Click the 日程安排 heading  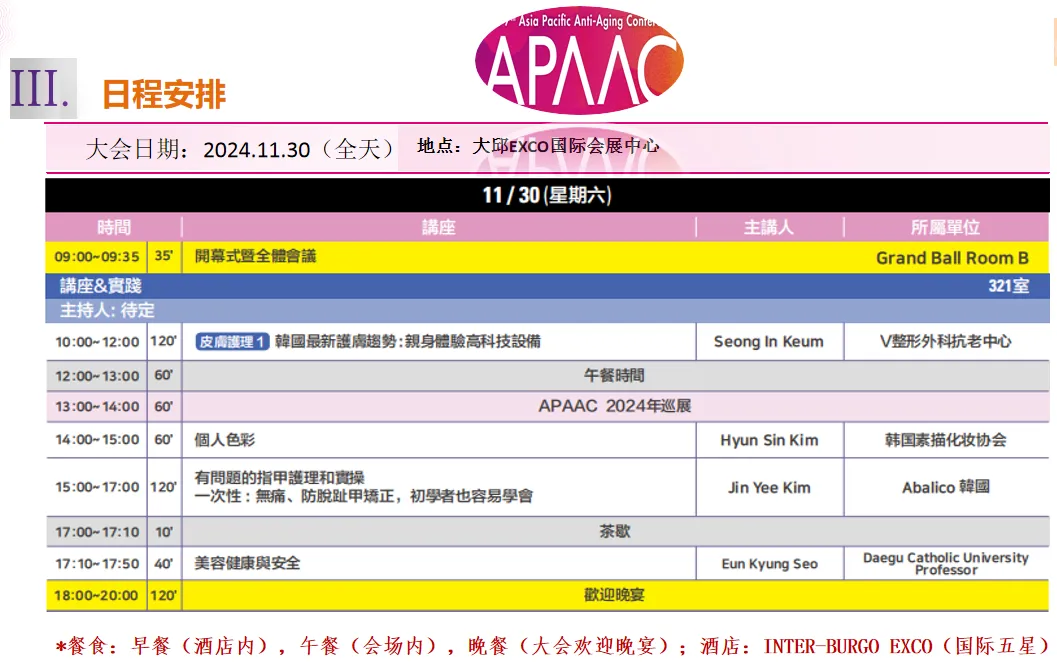coord(164,94)
